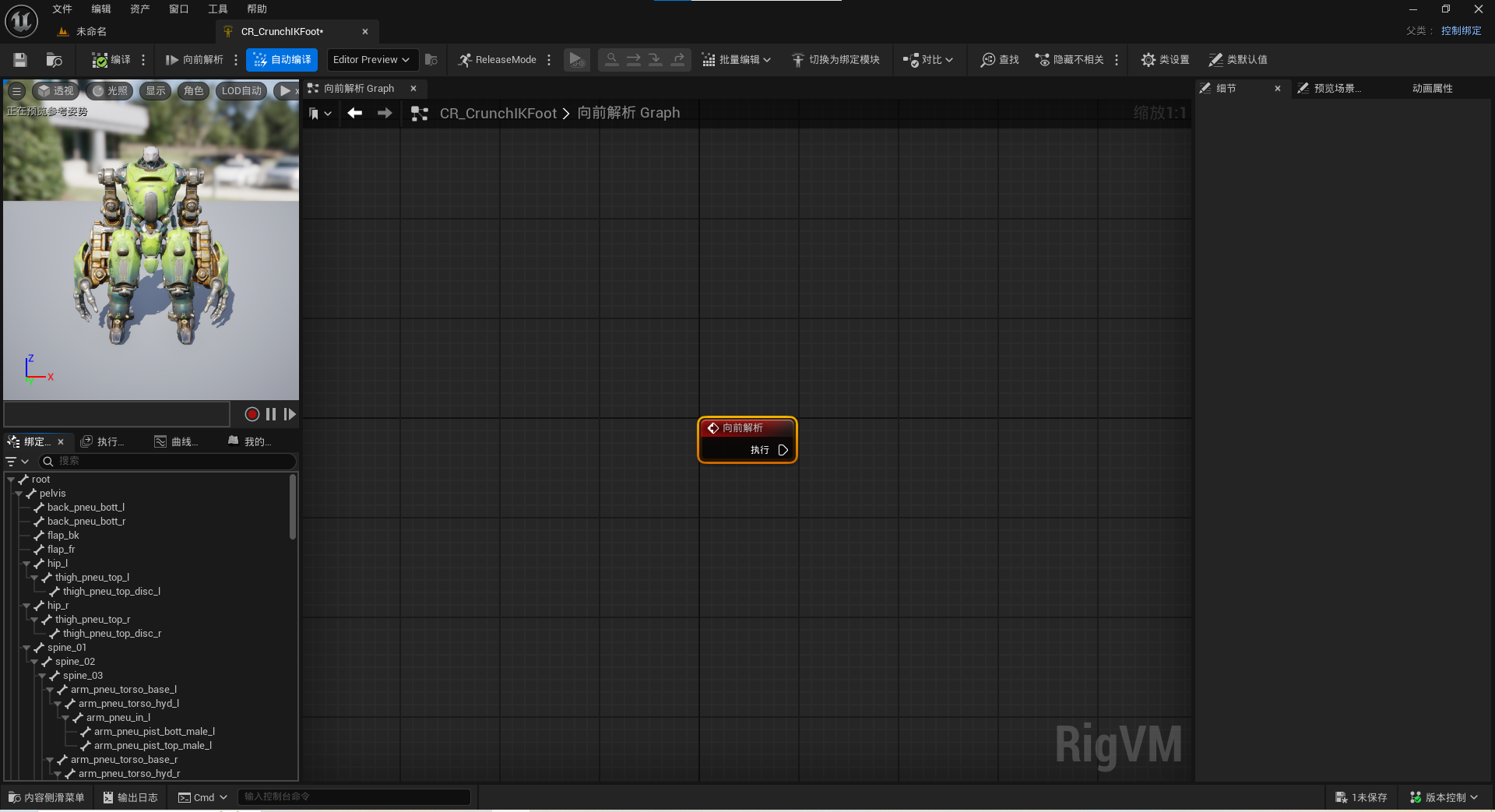Open compile options menu next to 编译
Screen dimensions: 1495x812
pyautogui.click(x=143, y=60)
